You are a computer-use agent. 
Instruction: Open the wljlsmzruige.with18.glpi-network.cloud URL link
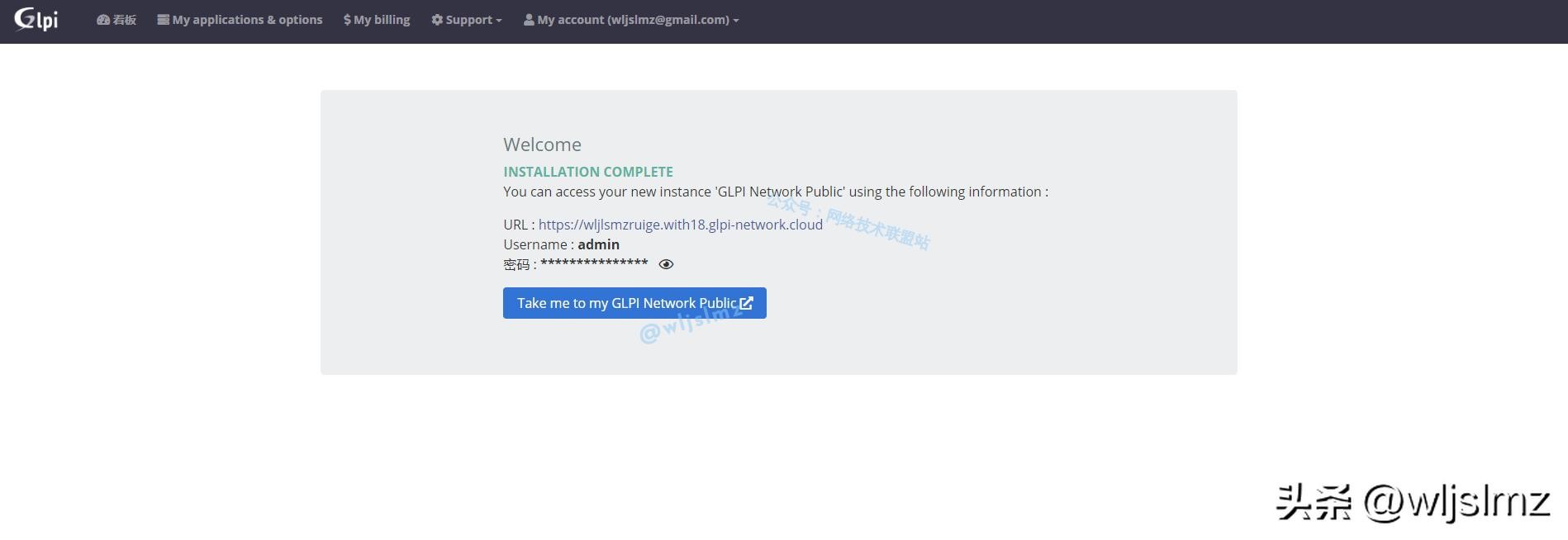(x=680, y=225)
